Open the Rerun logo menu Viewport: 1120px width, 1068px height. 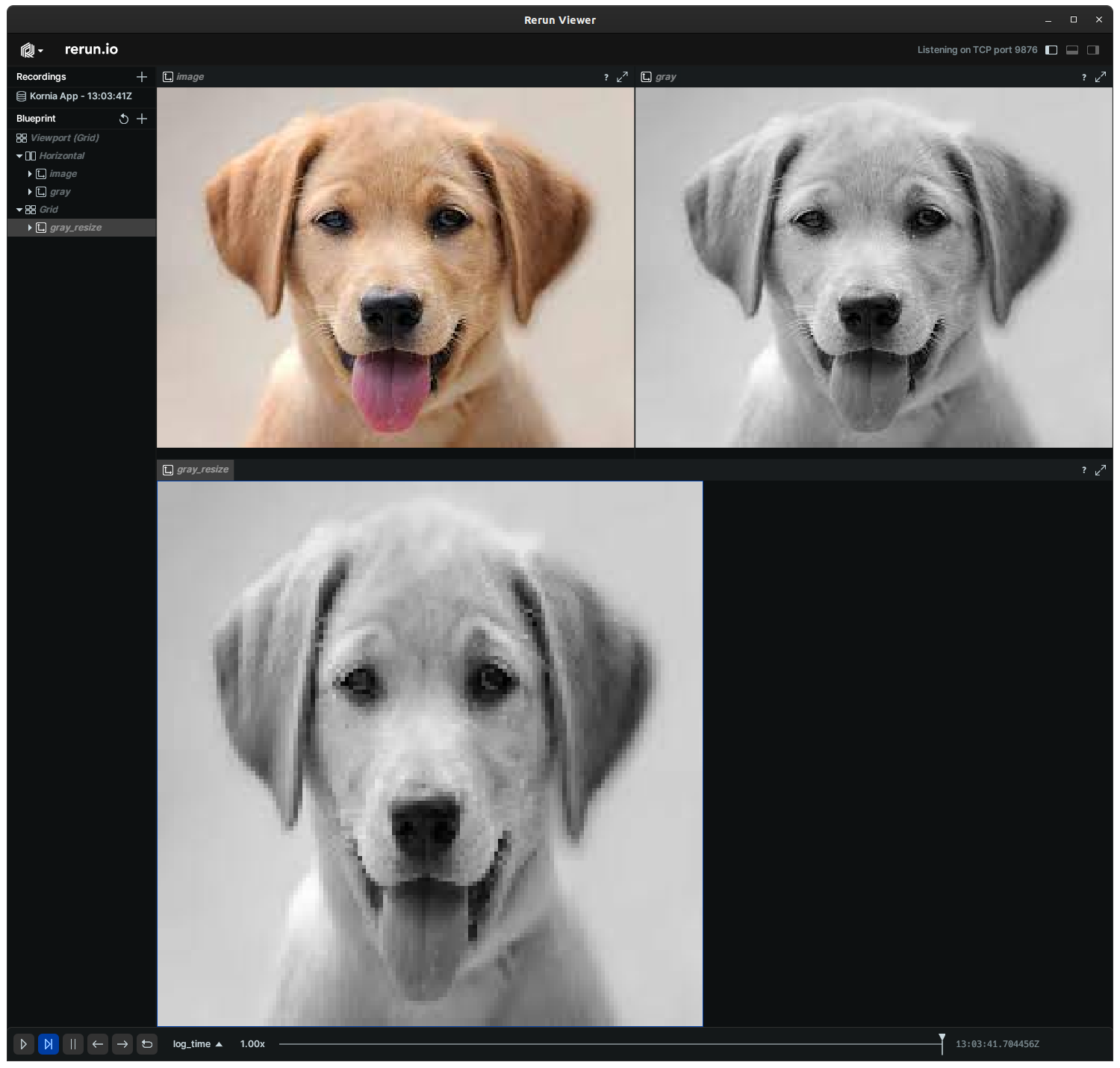(29, 49)
